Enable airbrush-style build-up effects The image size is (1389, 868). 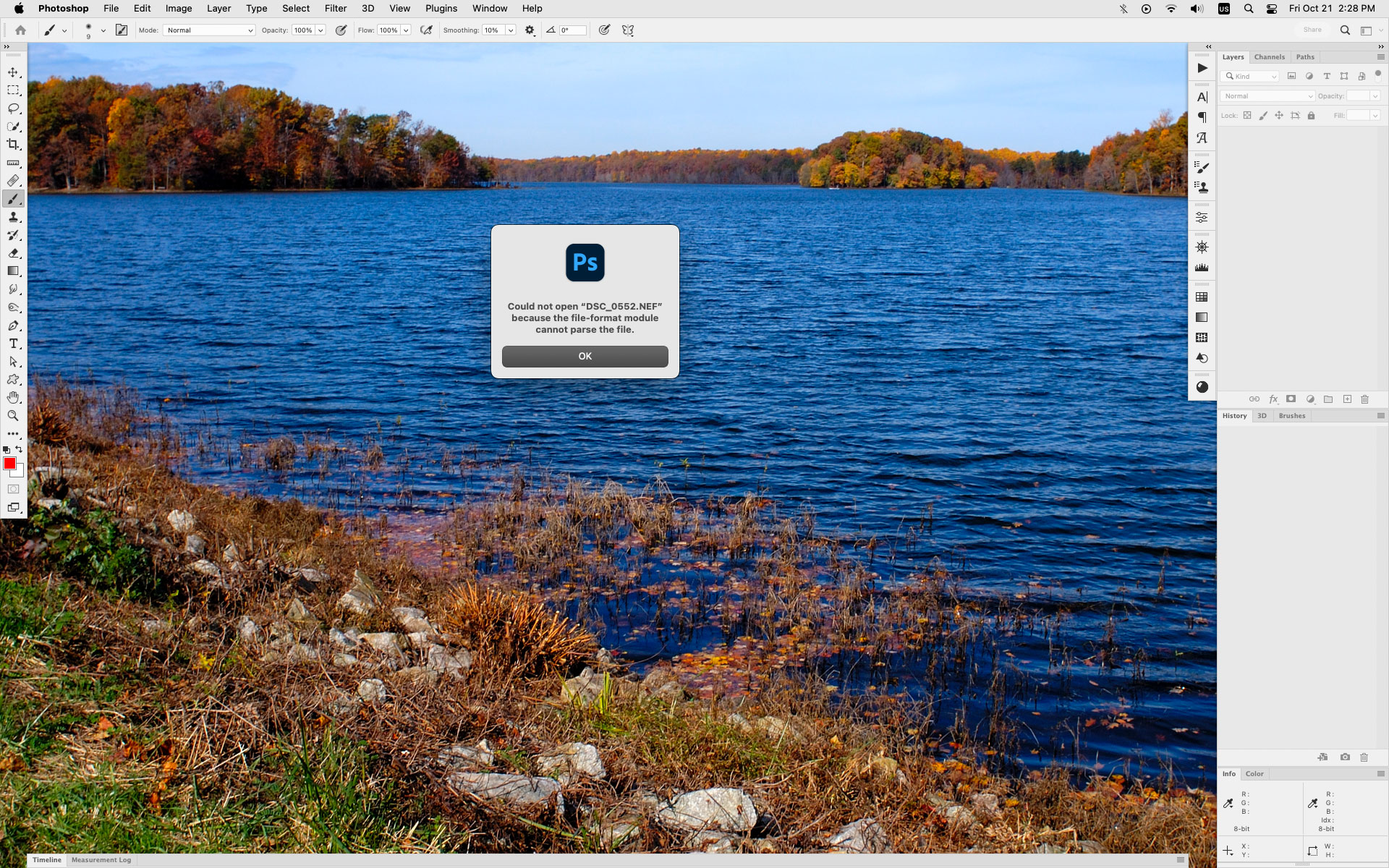(x=426, y=30)
